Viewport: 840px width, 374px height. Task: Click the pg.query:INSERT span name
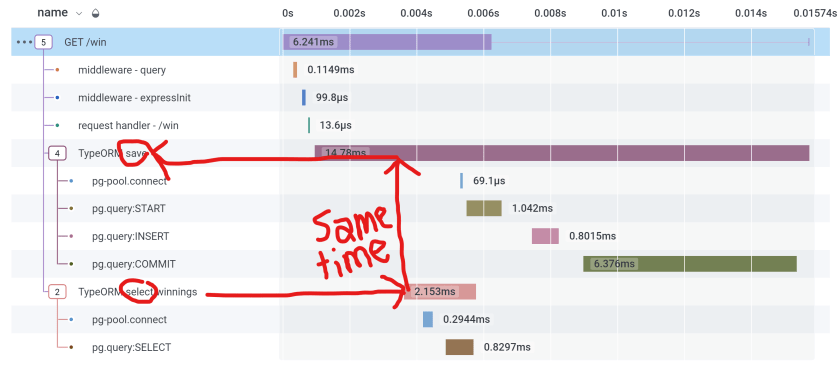[x=131, y=236]
